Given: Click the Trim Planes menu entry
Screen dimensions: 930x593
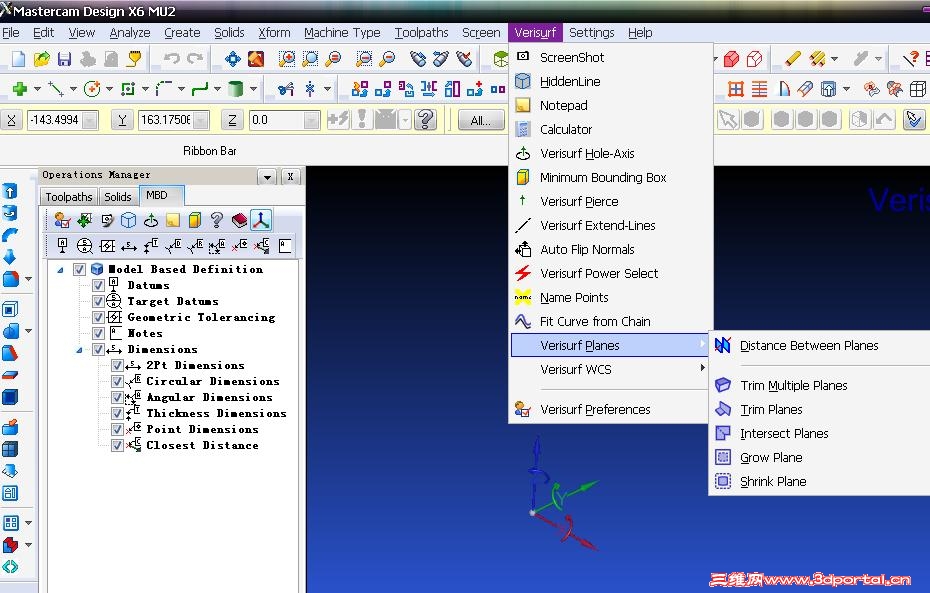Looking at the screenshot, I should (771, 409).
